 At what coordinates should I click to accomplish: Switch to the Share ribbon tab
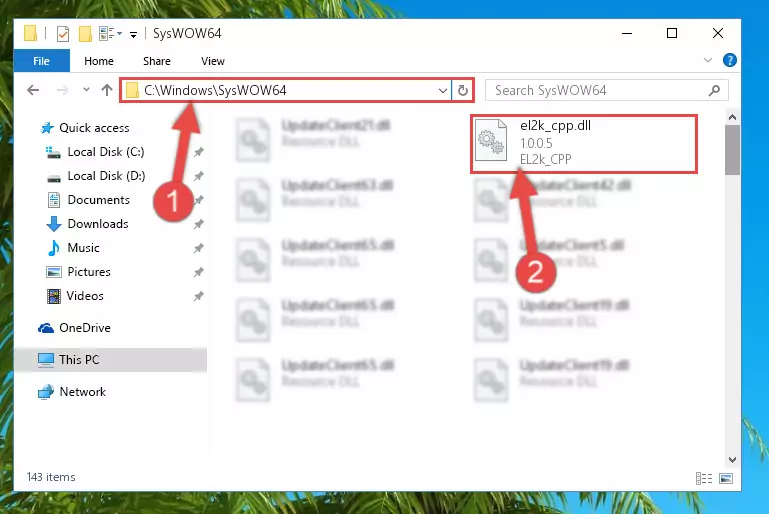(x=157, y=61)
